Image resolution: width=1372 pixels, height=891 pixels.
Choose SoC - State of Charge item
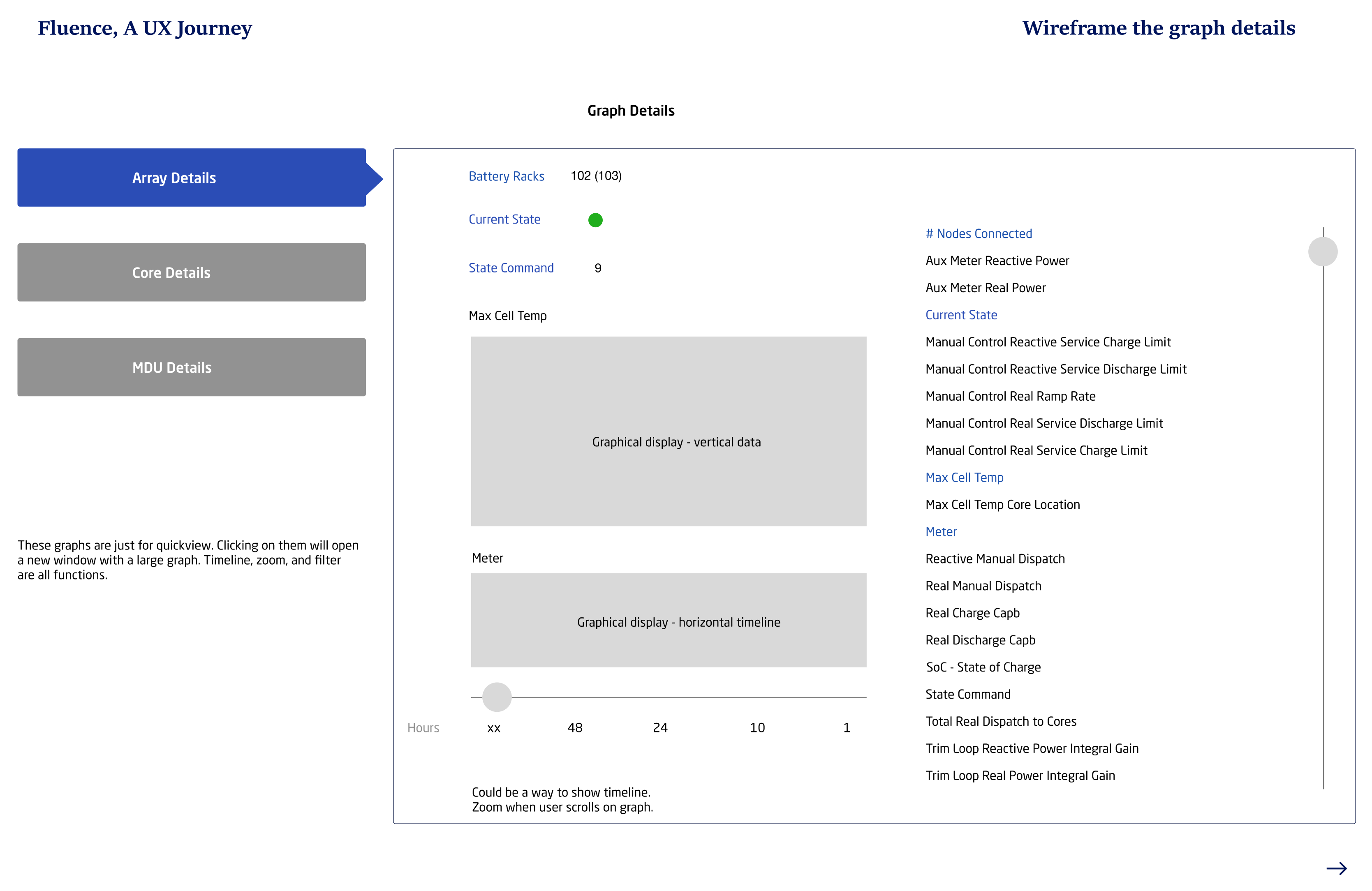point(983,667)
